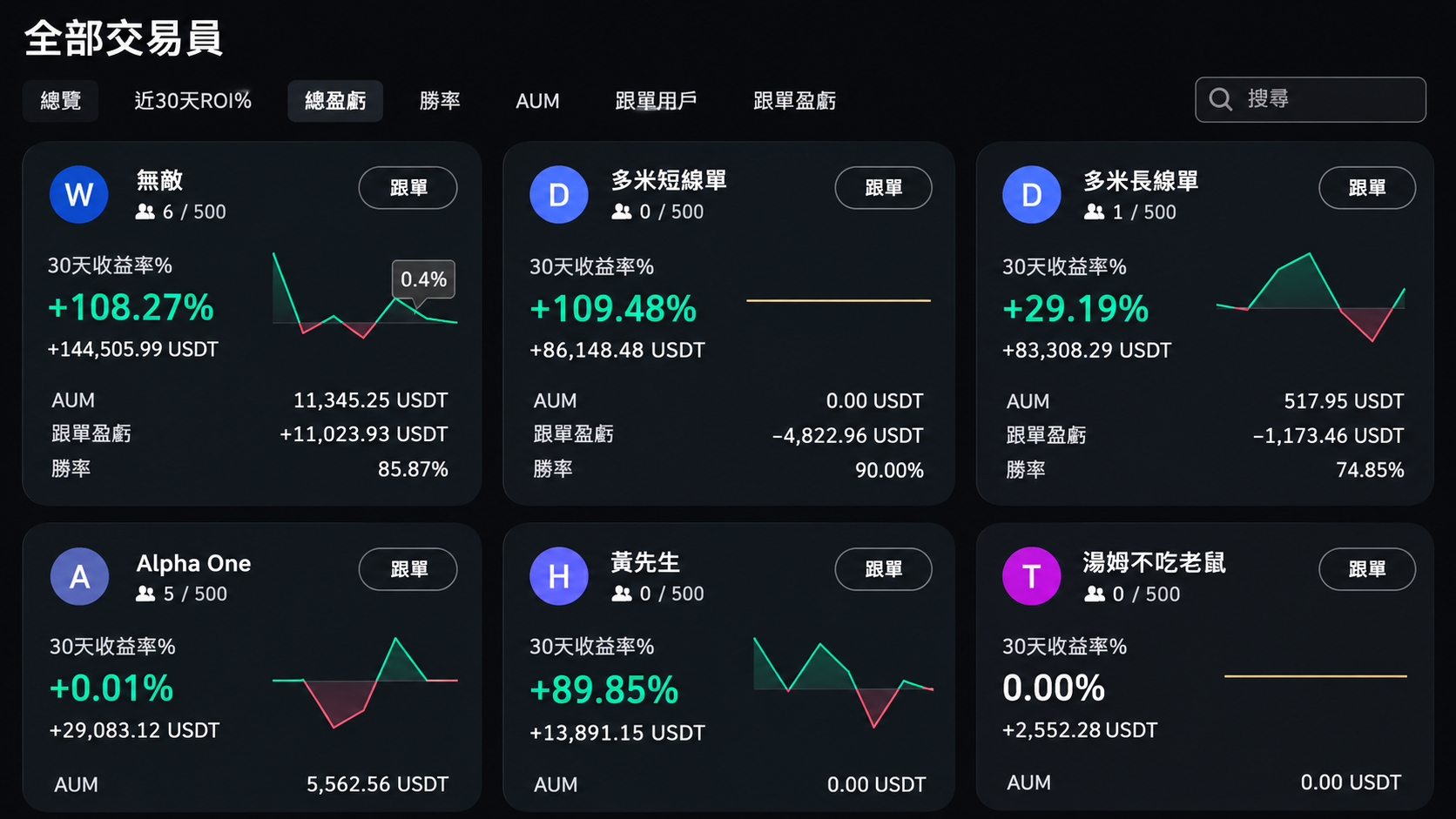Click 跟單 button for 黃先生
This screenshot has width=1456, height=819.
tap(883, 569)
